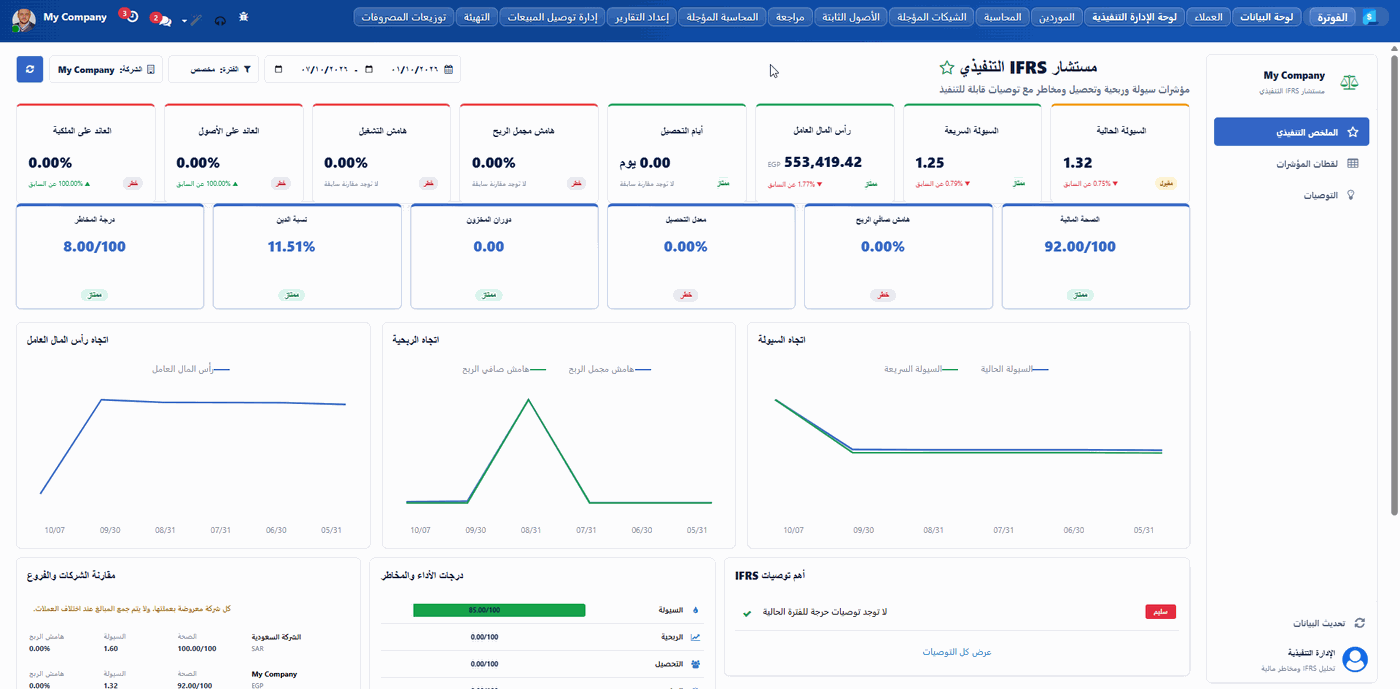Click the wrench tools icon in top bar
This screenshot has height=689, width=1400.
coord(196,19)
